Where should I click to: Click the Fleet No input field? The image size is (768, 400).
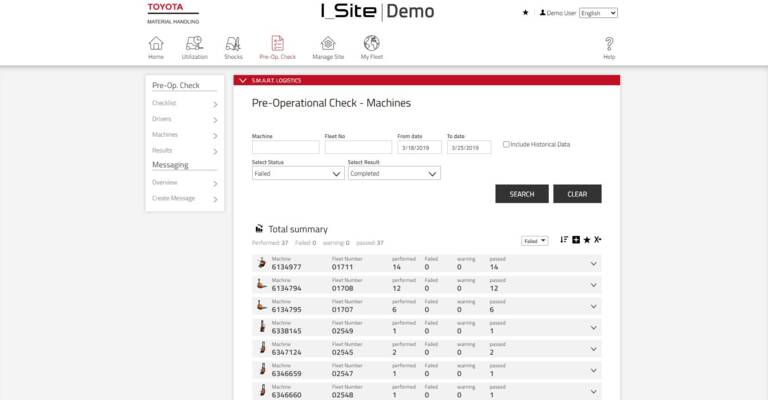[x=358, y=147]
